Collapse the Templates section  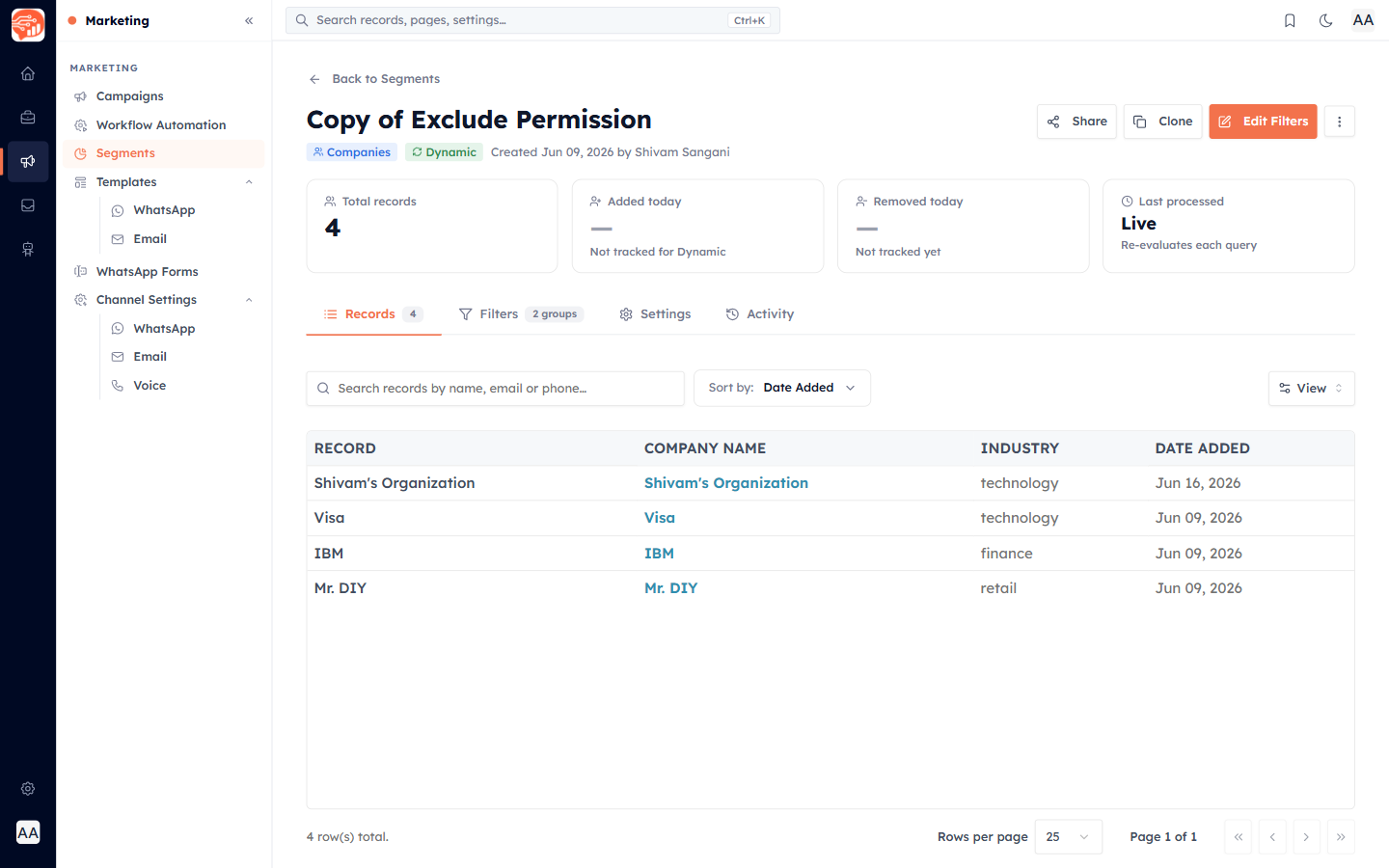(x=249, y=182)
